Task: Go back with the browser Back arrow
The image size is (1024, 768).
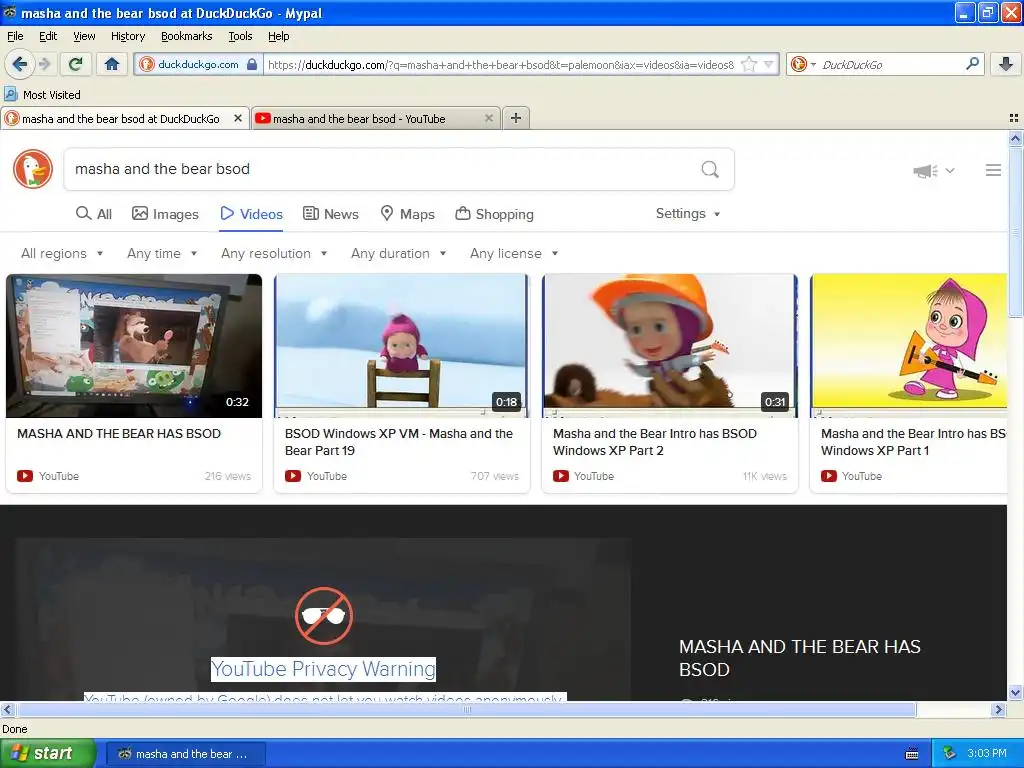Action: [19, 64]
